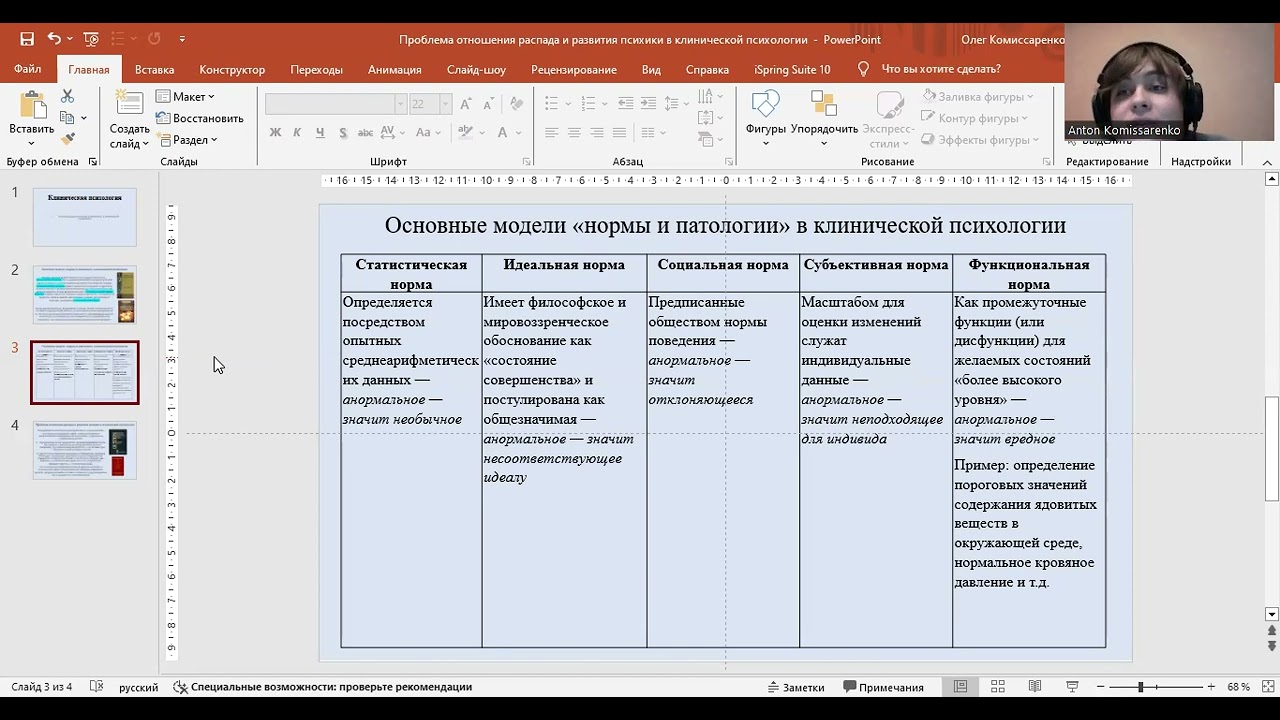Click accessibility 'Специальные возможности' status

[x=322, y=687]
